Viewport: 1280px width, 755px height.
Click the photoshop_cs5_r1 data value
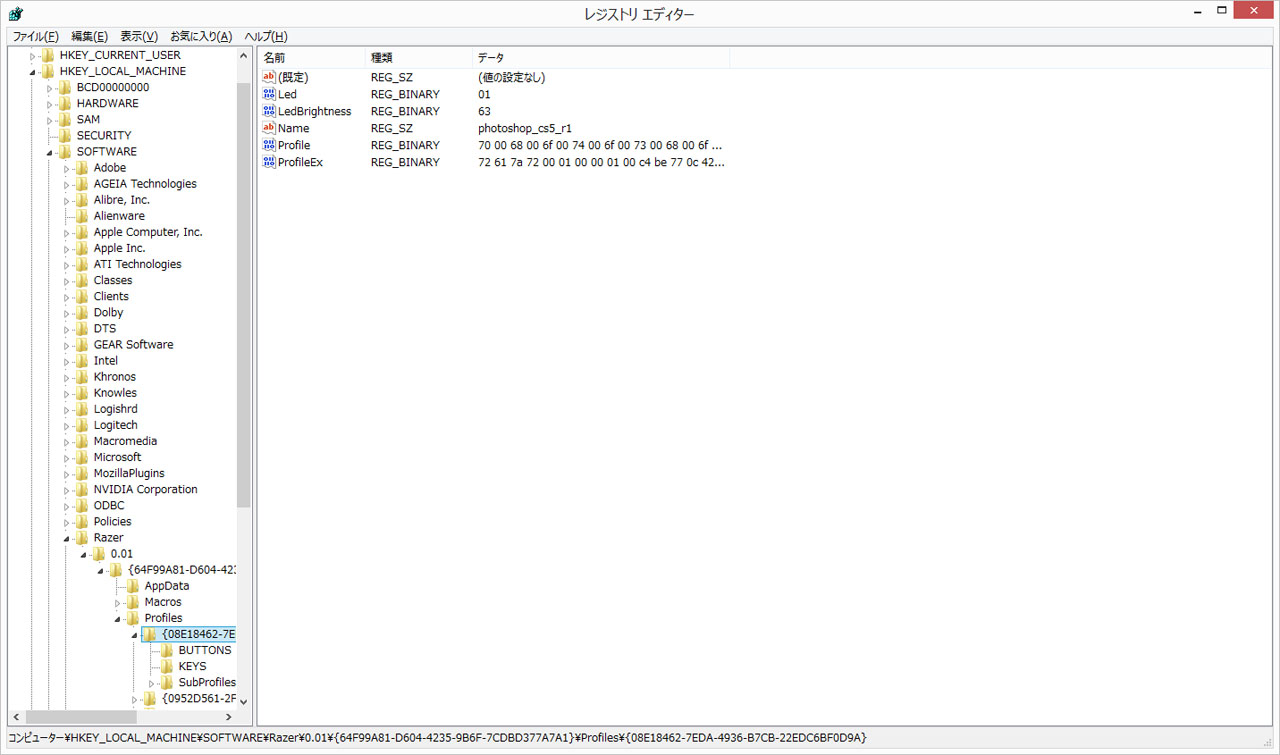pyautogui.click(x=525, y=128)
